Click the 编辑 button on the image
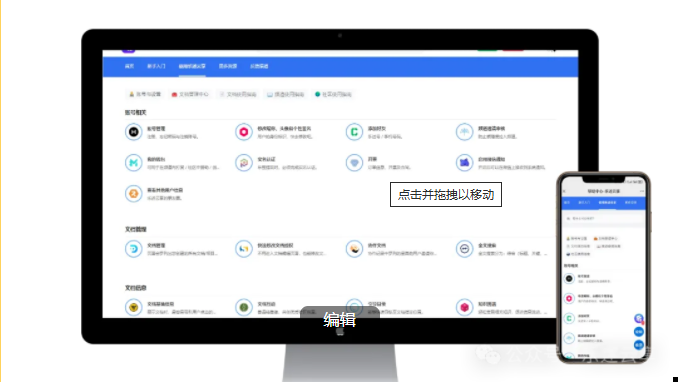Screen dimensions: 678x382 tap(340, 320)
